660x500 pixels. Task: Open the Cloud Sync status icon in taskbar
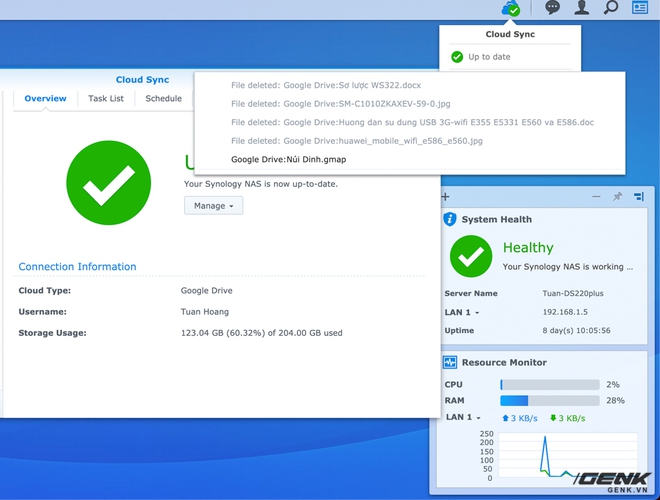point(511,8)
